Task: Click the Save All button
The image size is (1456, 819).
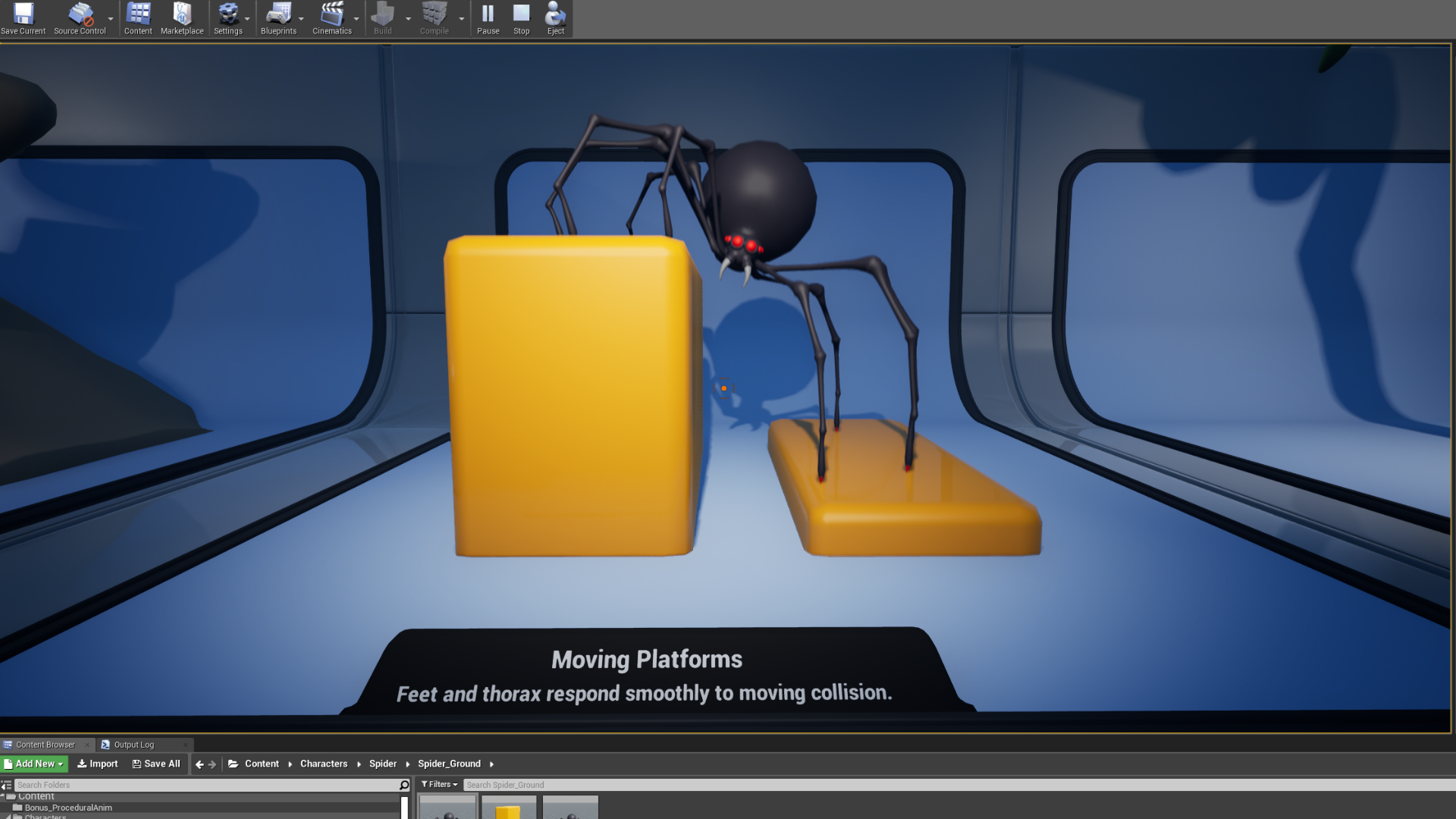Action: click(156, 764)
